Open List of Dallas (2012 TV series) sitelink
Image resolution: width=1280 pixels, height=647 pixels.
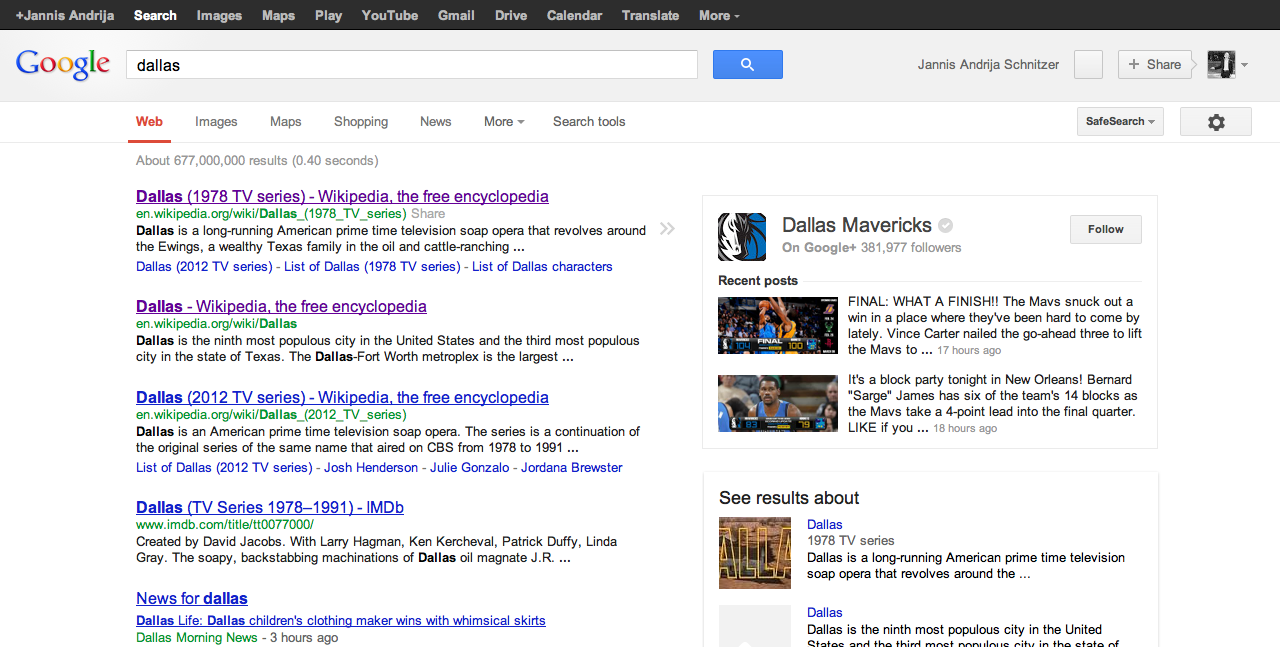pos(224,467)
